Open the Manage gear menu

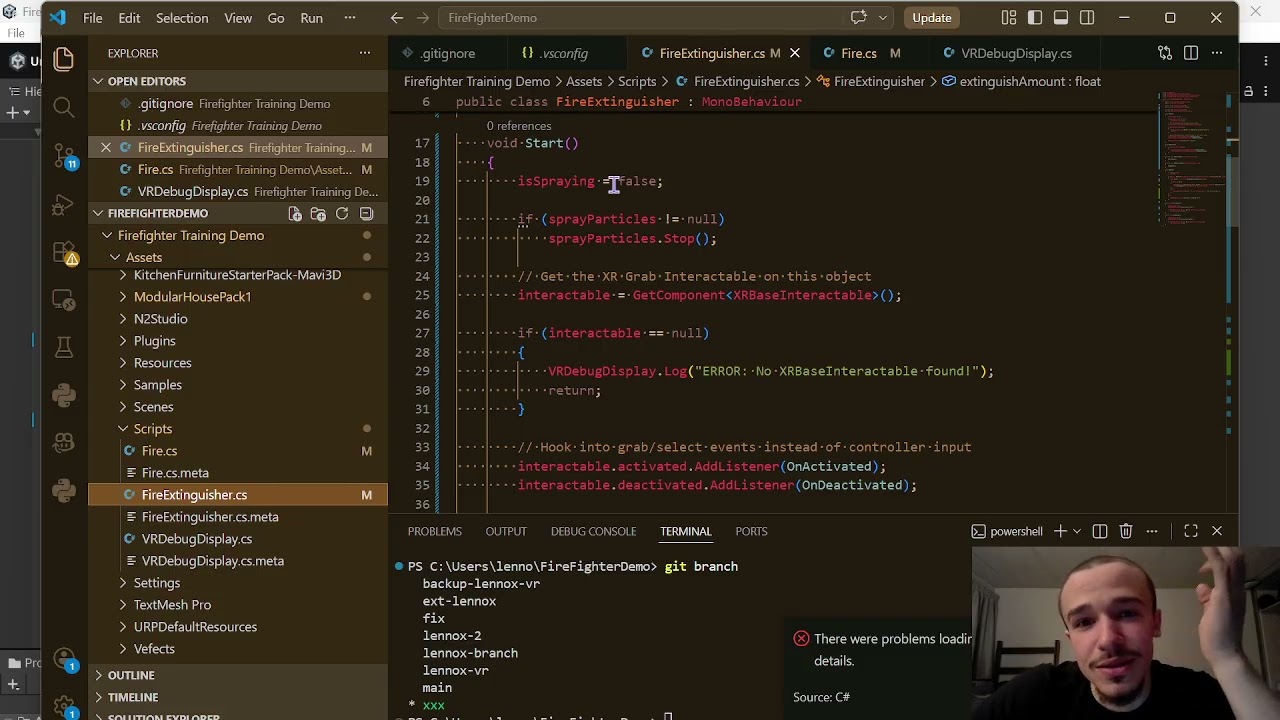point(63,708)
